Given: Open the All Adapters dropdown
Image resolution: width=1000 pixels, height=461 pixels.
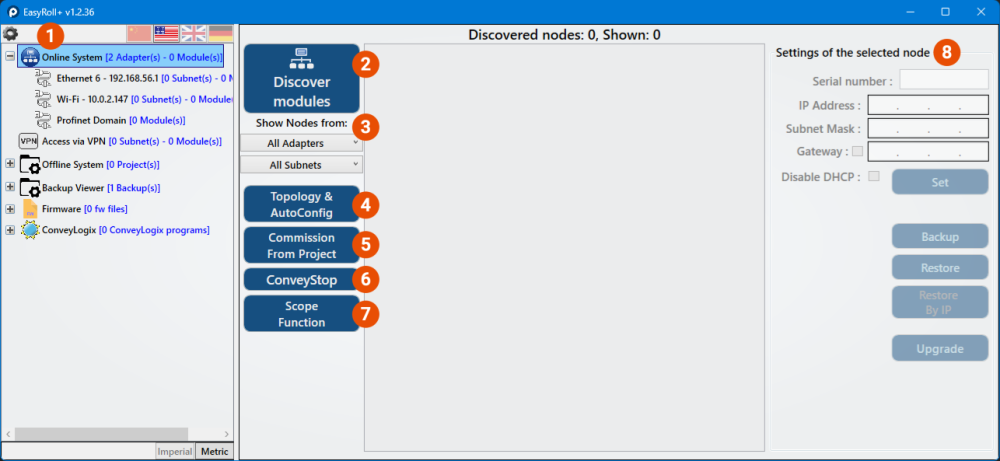Looking at the screenshot, I should coord(301,143).
